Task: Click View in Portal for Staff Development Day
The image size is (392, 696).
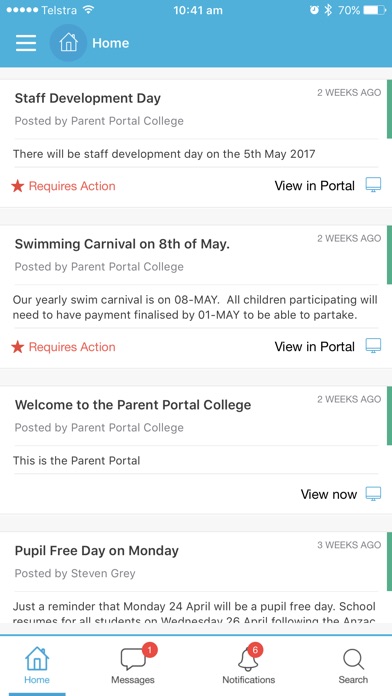Action: click(314, 186)
